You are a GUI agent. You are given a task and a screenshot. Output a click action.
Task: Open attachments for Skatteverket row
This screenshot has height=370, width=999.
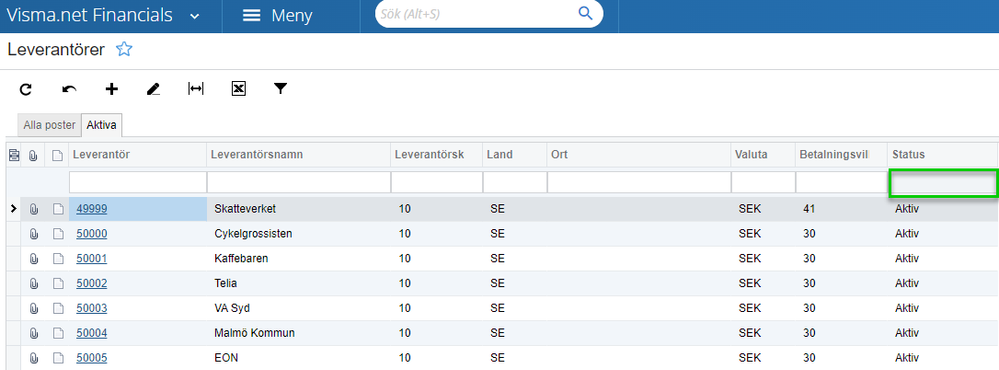point(34,209)
